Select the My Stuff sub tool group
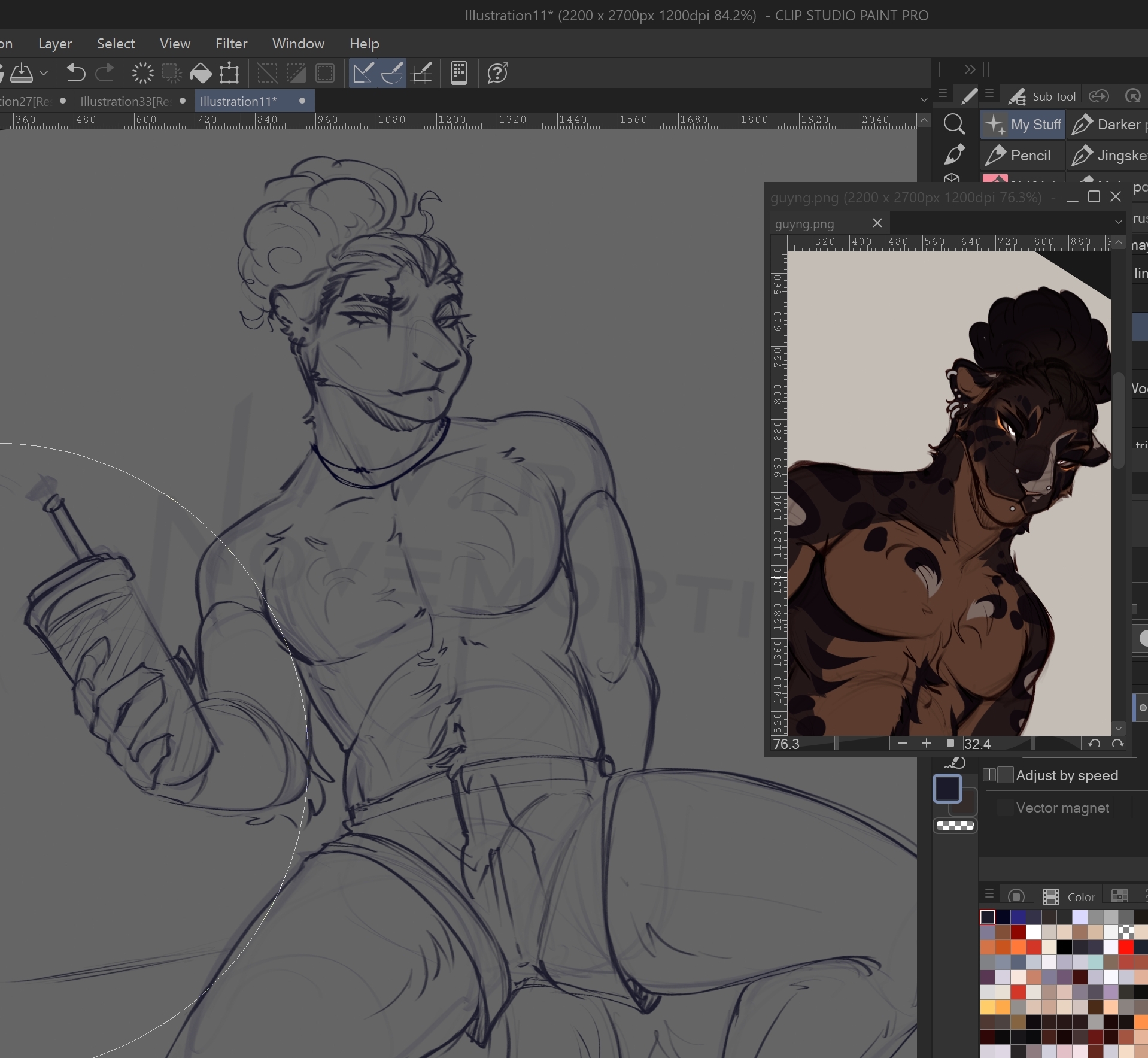 click(x=1024, y=125)
